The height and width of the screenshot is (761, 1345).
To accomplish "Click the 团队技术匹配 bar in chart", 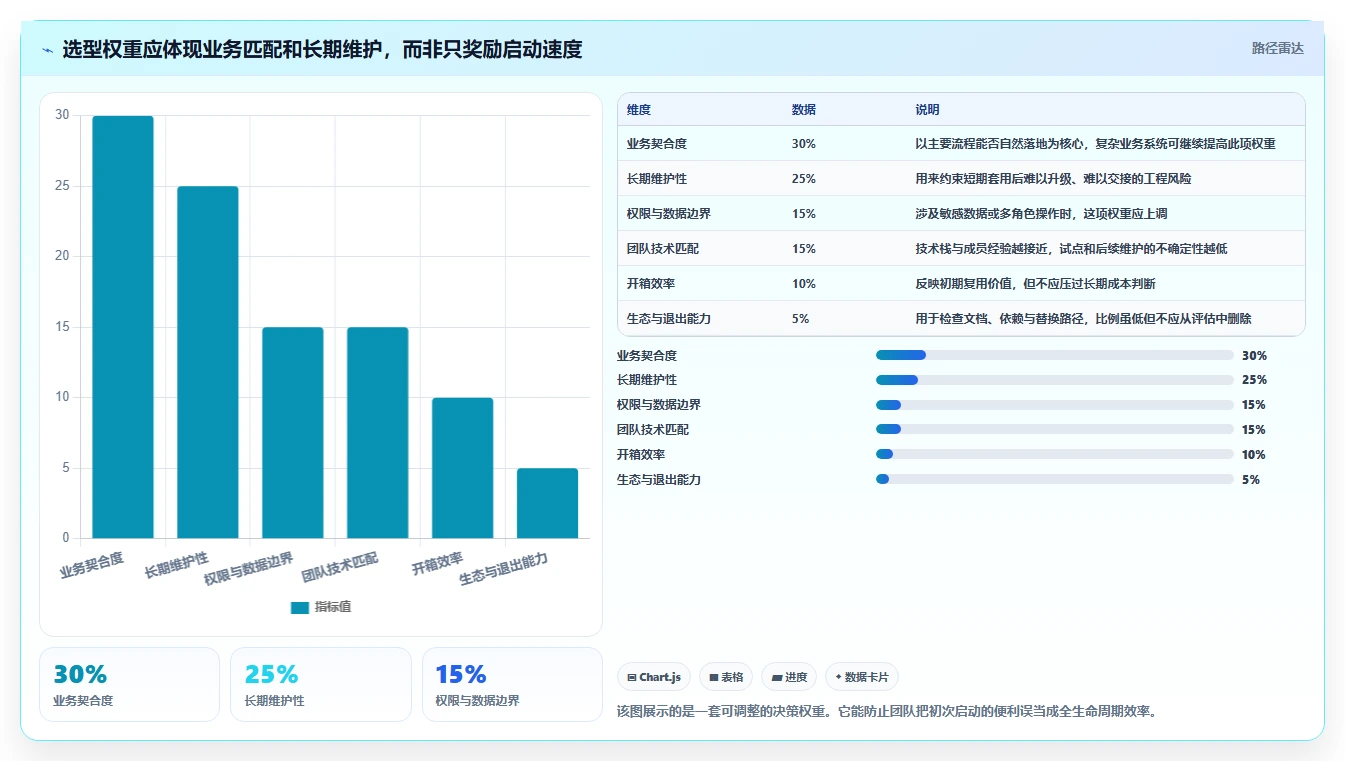I will click(378, 433).
